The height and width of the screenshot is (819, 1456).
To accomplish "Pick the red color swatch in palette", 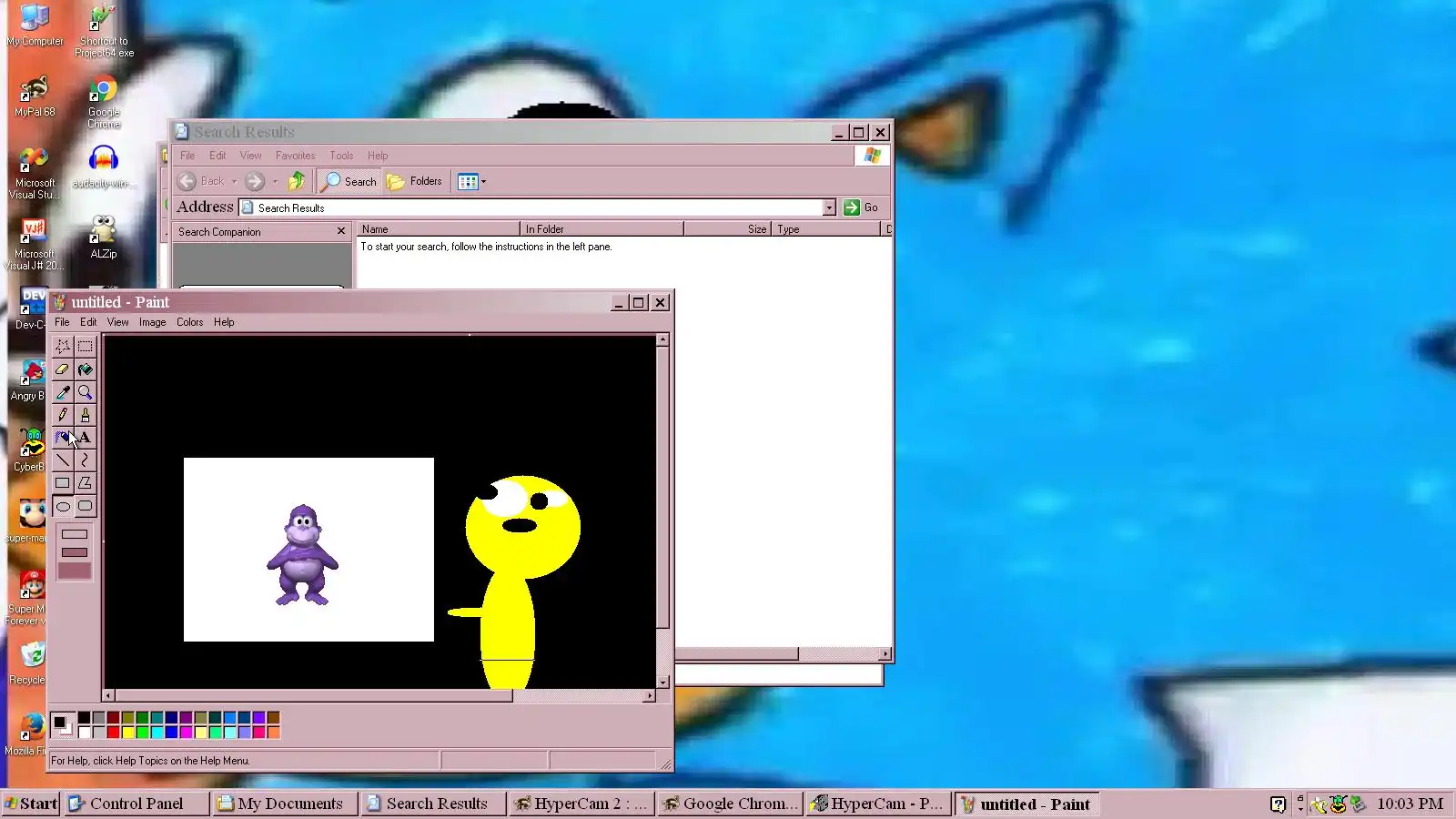I will 114,733.
